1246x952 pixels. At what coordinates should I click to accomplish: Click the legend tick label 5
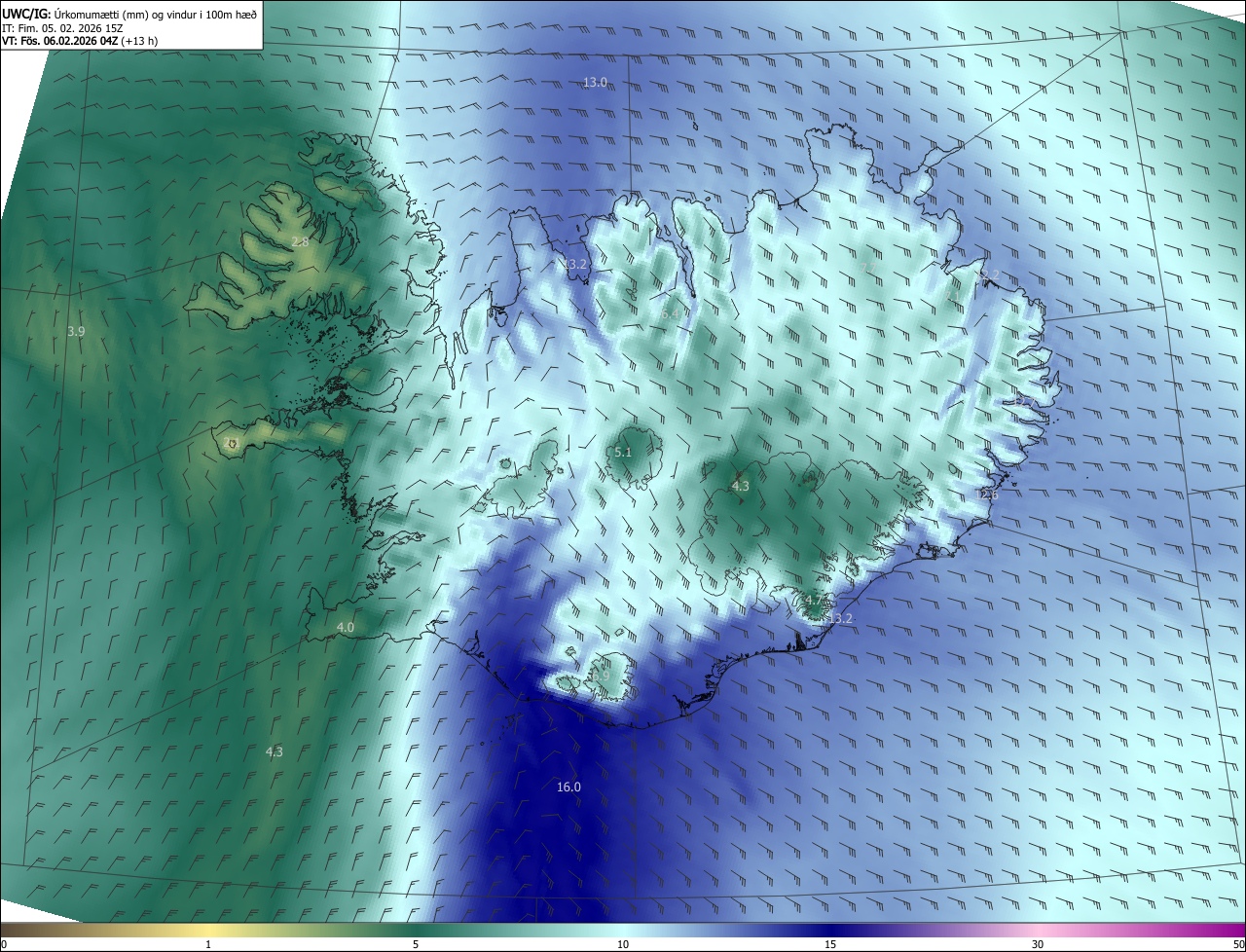(x=416, y=944)
